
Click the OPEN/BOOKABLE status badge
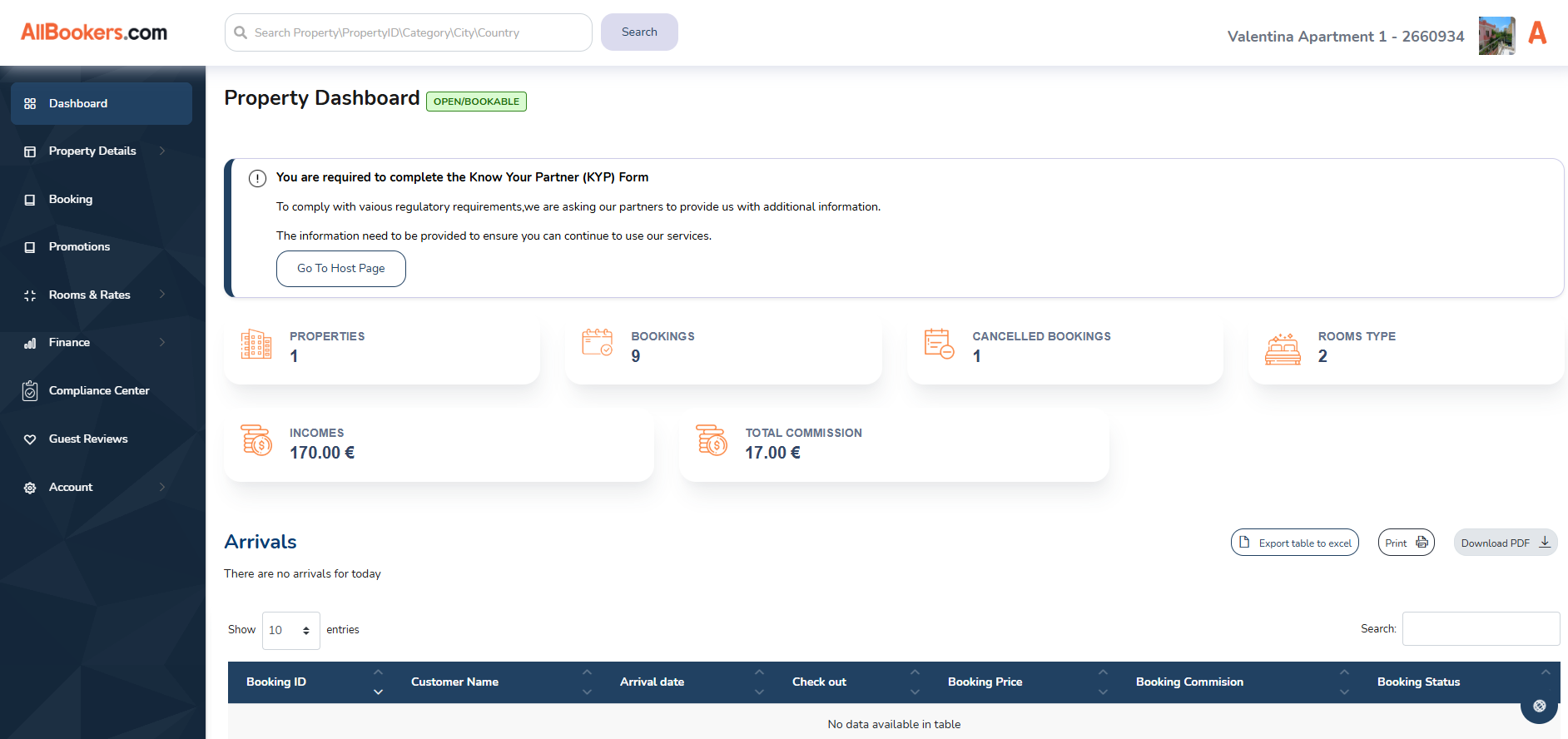pos(476,102)
